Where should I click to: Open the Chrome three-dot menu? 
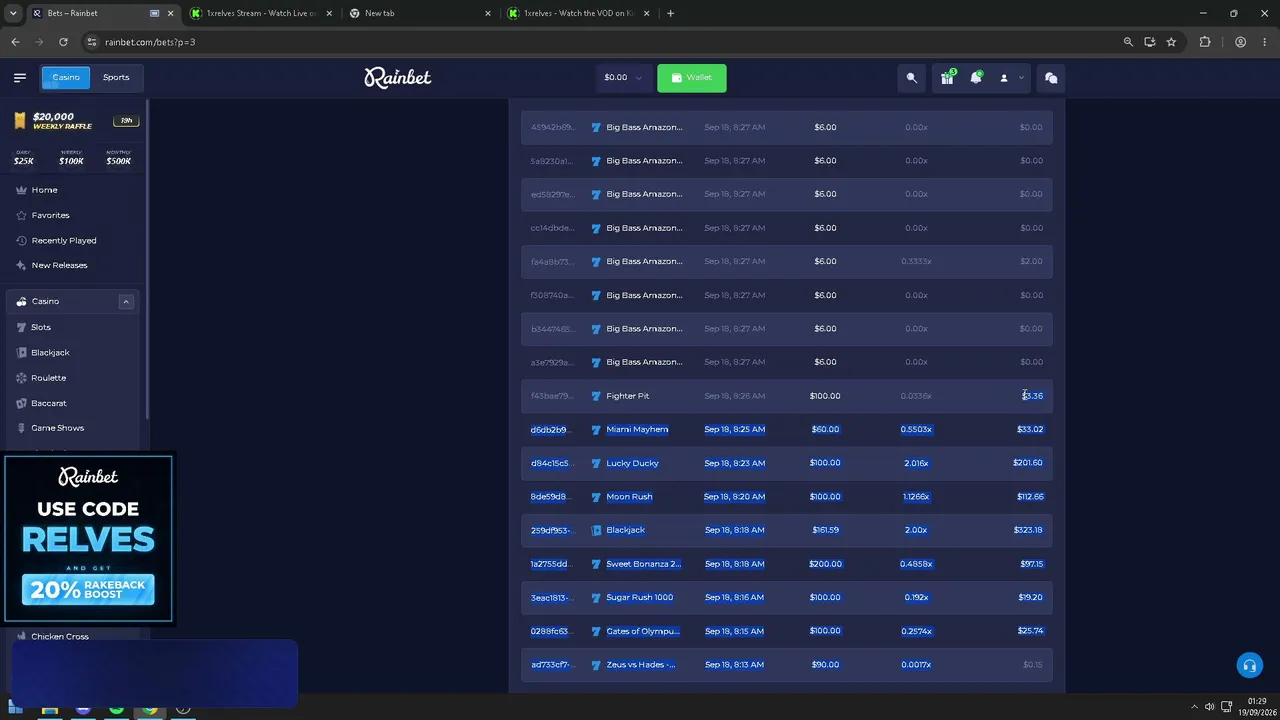(x=1264, y=42)
